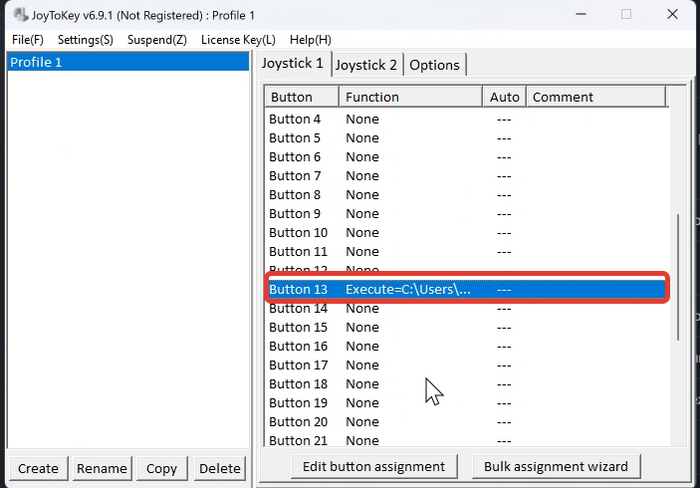Sort by the Function column header

(410, 97)
